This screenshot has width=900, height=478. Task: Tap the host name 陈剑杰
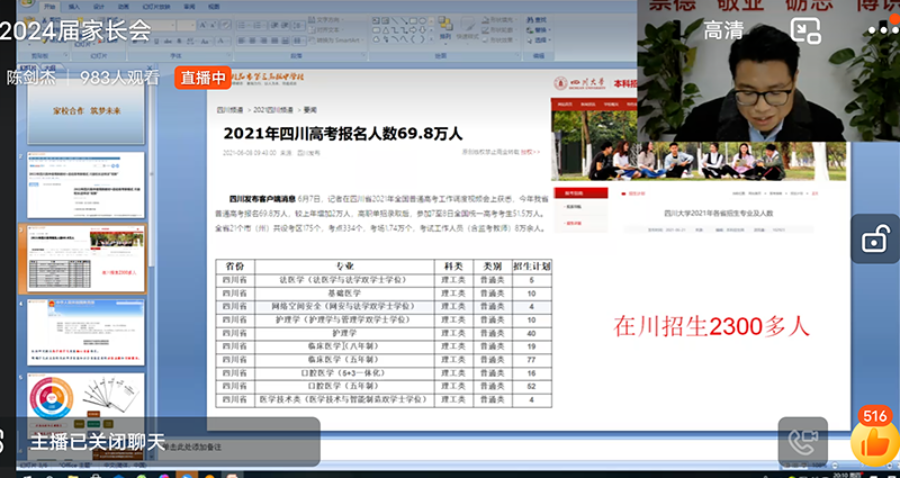coord(32,77)
